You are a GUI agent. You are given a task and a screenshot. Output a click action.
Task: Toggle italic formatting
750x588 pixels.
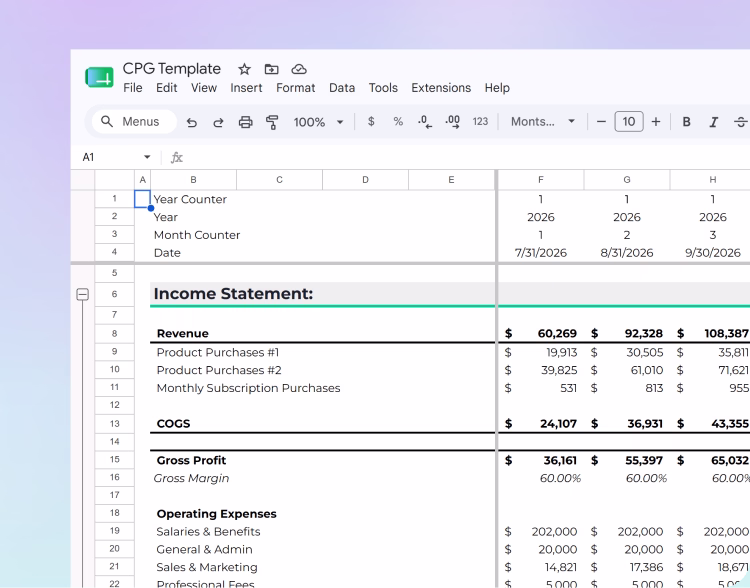(x=713, y=122)
